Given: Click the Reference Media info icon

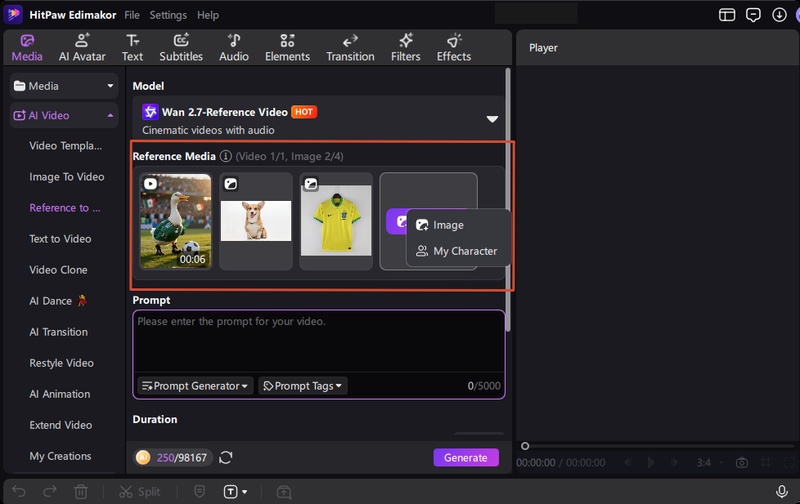Looking at the screenshot, I should click(x=226, y=157).
